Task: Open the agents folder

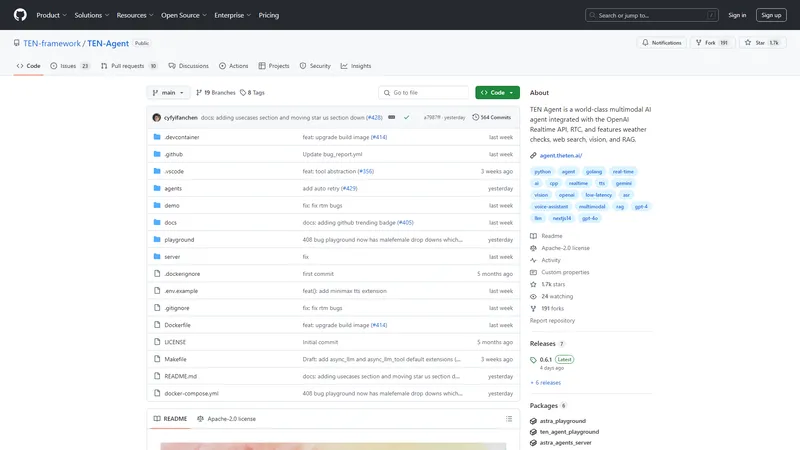Action: (x=173, y=188)
